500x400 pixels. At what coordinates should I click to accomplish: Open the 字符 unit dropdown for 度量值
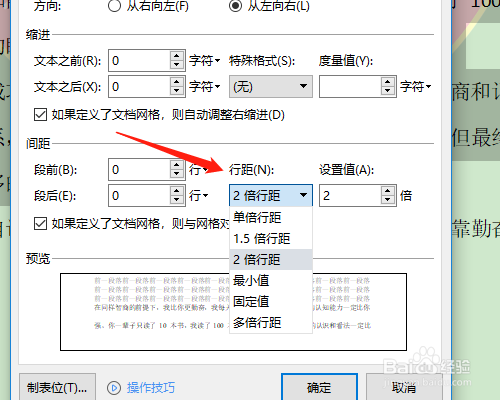click(415, 87)
